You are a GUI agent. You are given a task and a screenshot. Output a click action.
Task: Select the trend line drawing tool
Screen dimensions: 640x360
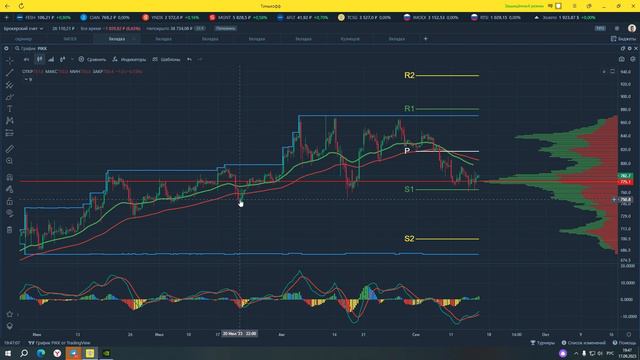[9, 73]
